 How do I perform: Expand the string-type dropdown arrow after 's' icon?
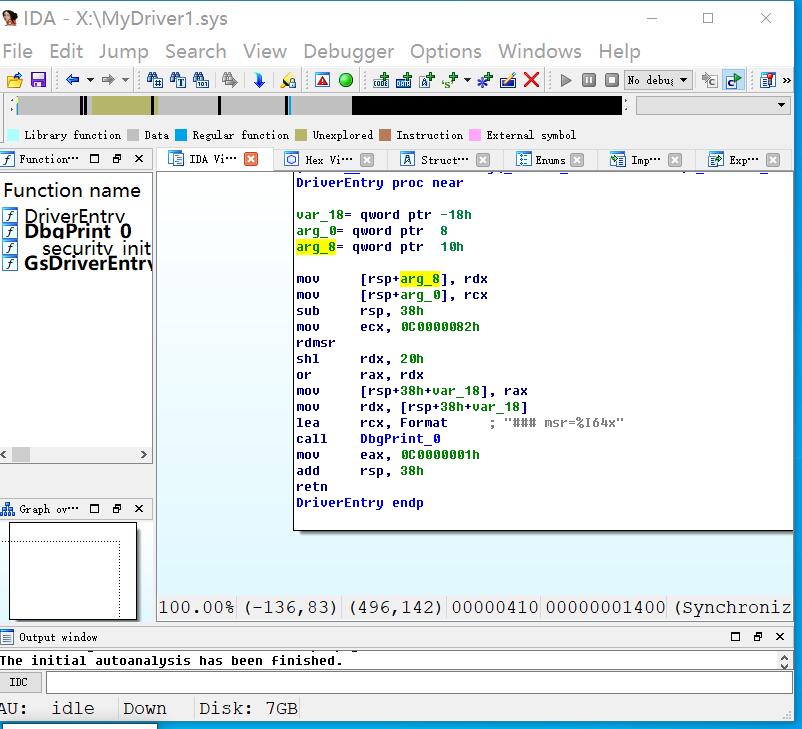[x=467, y=80]
